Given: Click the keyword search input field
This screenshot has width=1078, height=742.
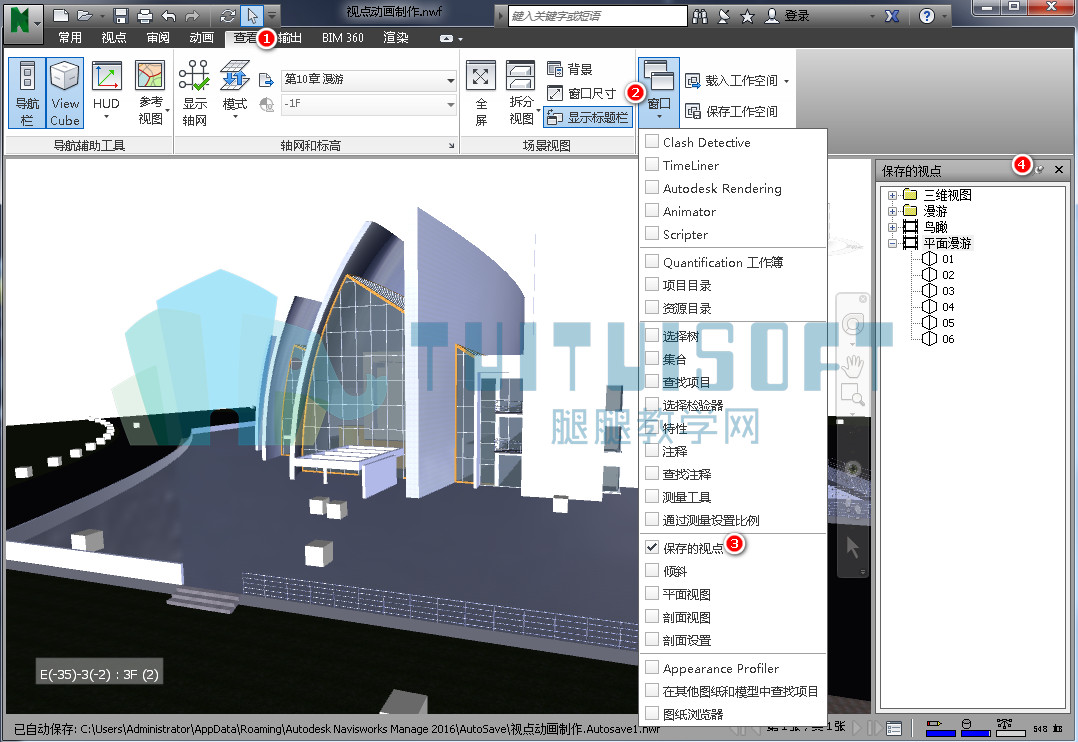Looking at the screenshot, I should tap(597, 16).
